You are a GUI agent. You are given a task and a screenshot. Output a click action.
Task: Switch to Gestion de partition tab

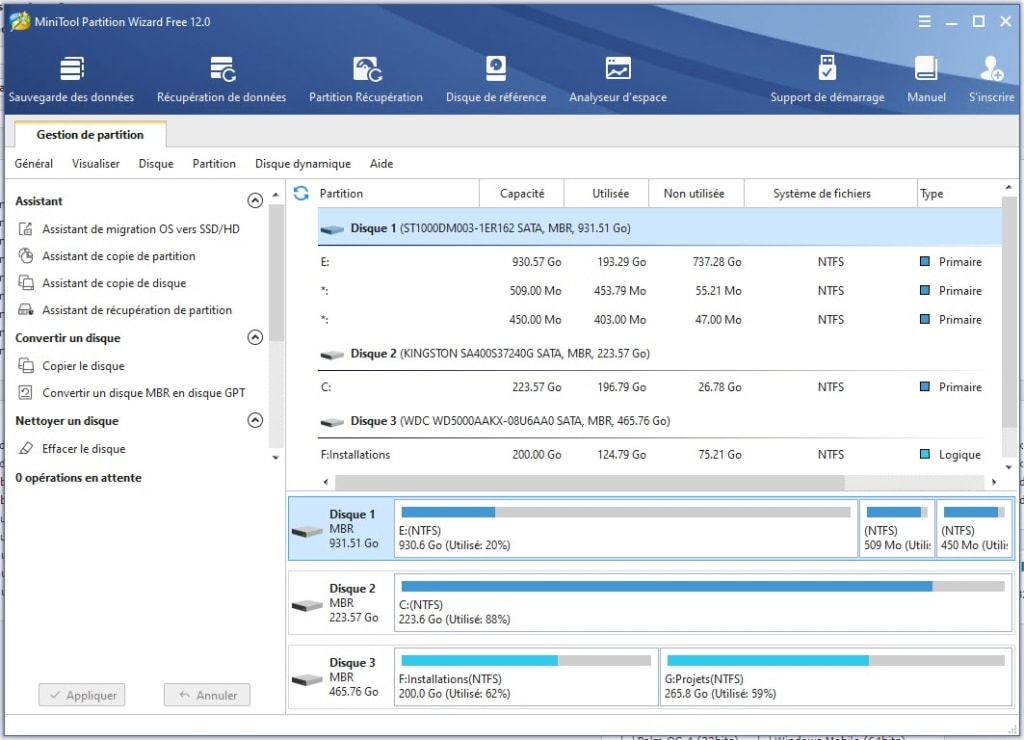pos(90,135)
